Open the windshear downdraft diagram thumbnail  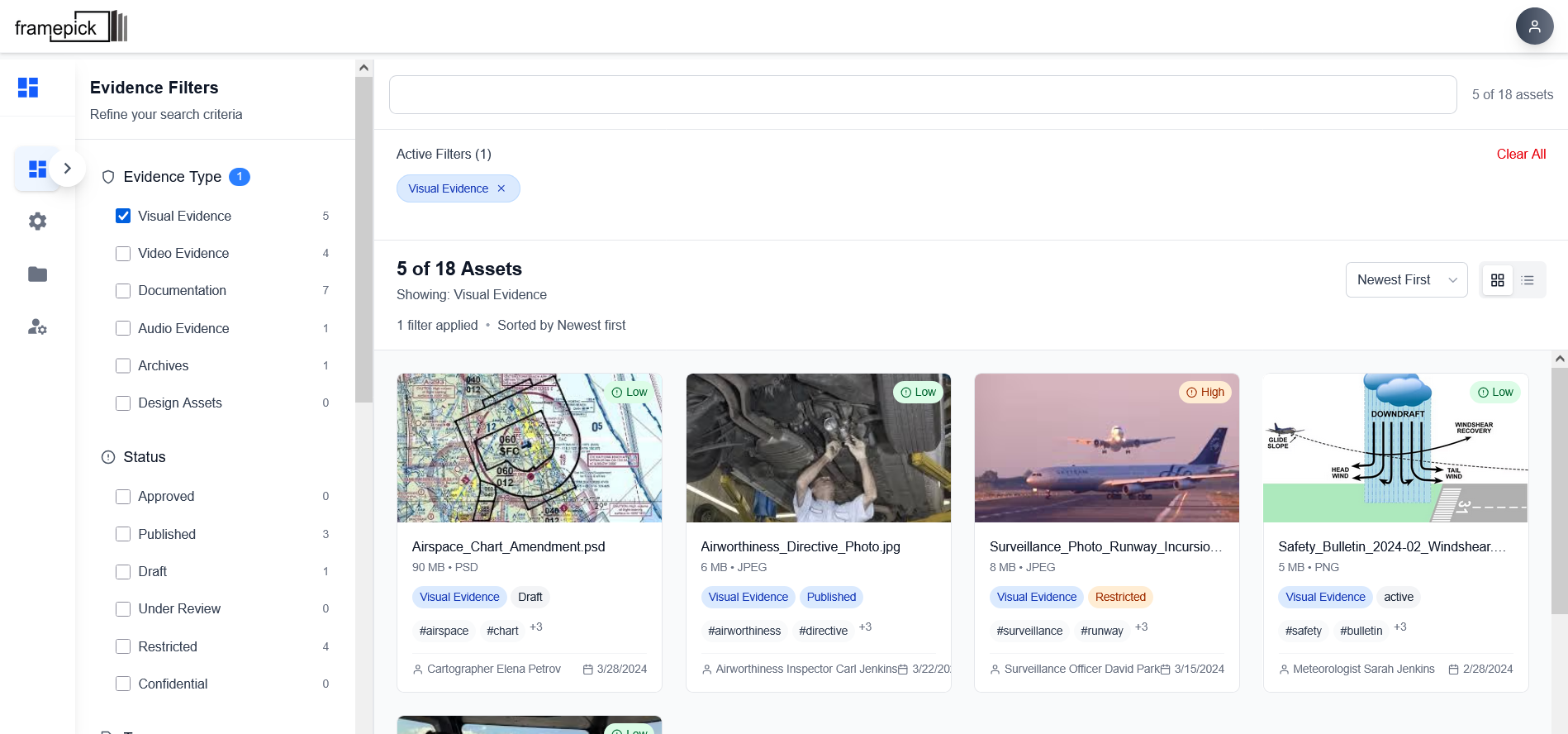(1396, 448)
